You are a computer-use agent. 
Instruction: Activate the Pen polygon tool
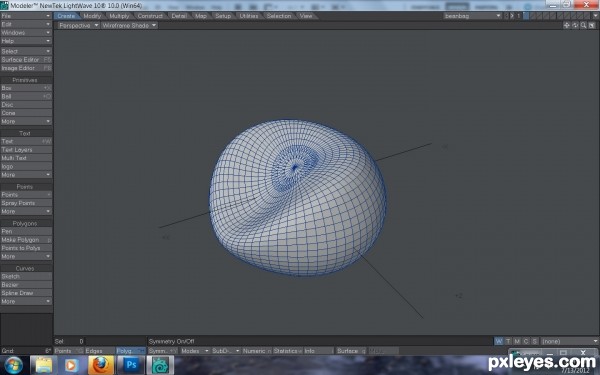pyautogui.click(x=26, y=231)
